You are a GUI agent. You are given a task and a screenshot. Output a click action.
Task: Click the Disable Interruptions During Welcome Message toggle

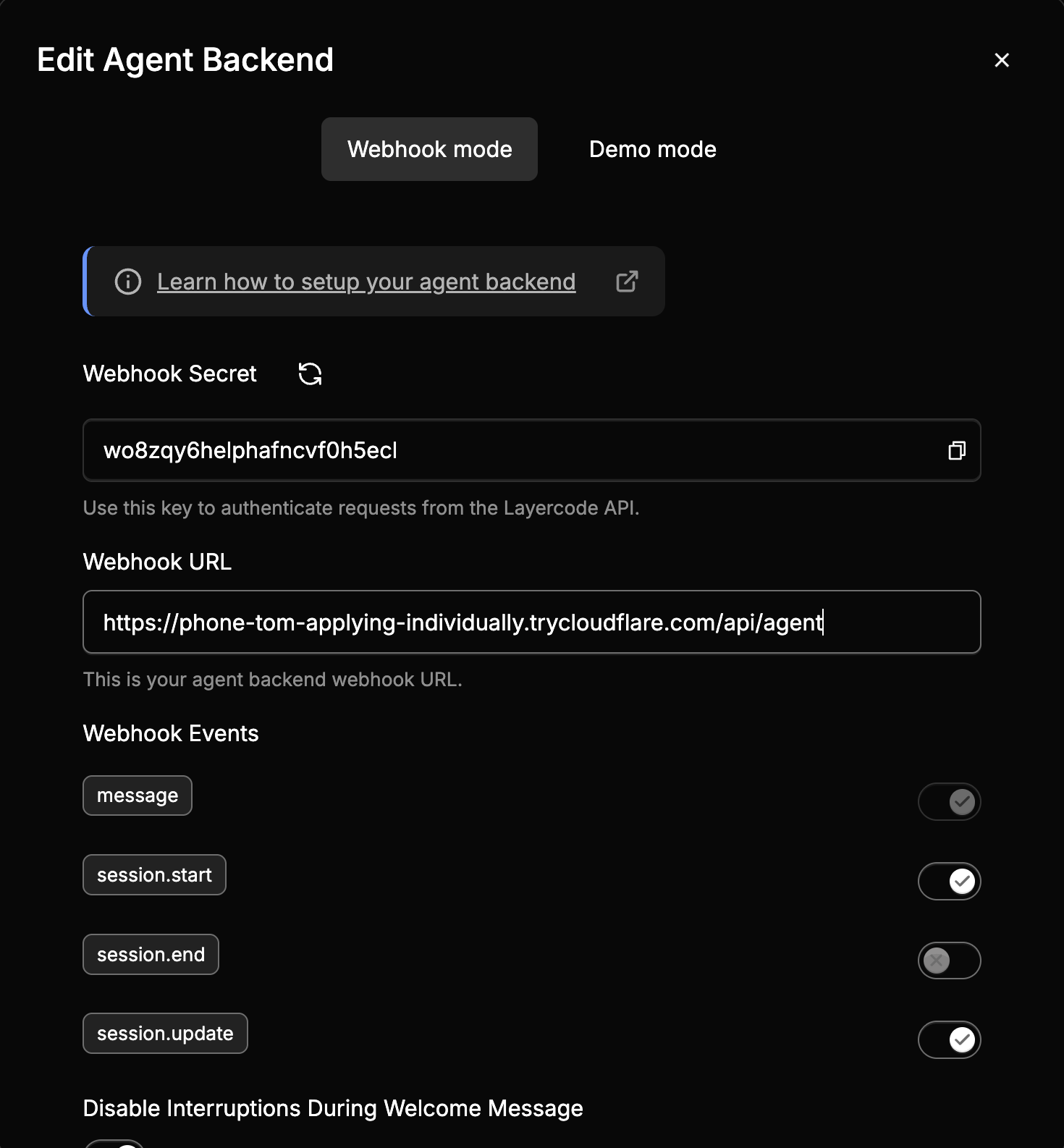click(116, 1144)
